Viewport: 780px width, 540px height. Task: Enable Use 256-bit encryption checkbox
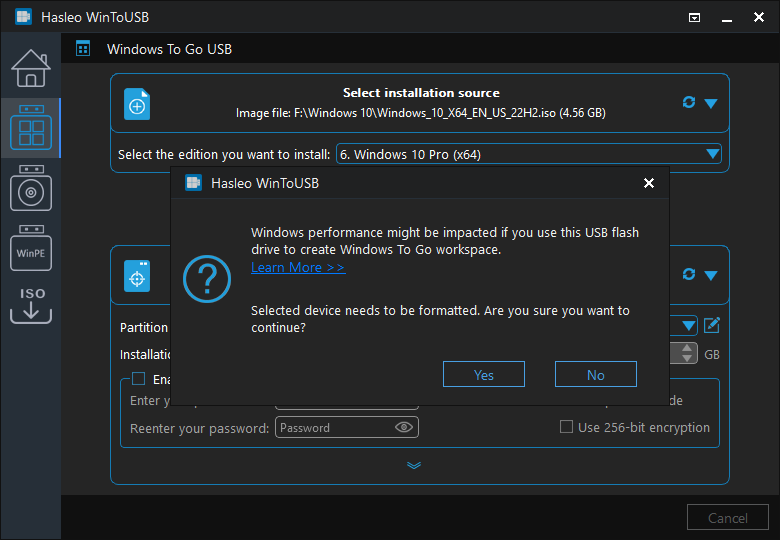click(x=566, y=427)
